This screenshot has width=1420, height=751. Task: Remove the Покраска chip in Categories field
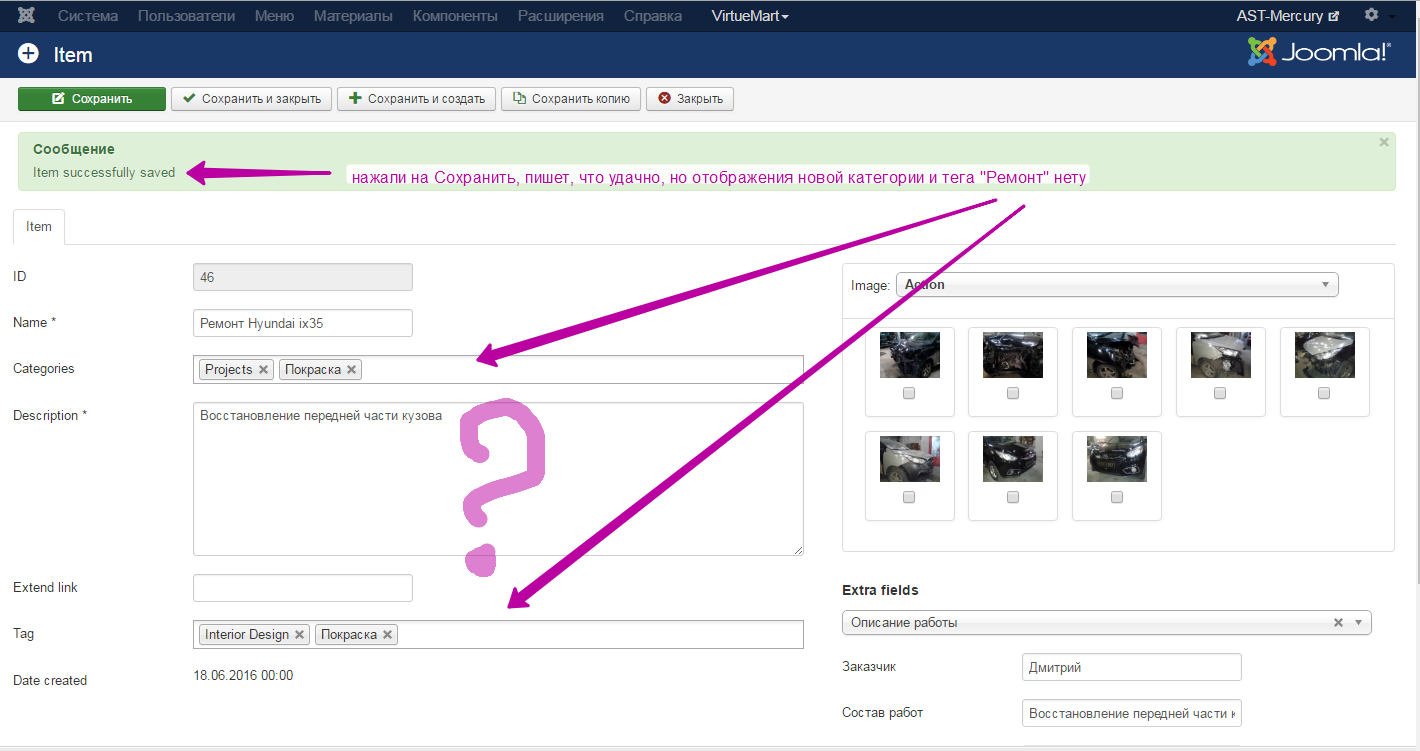point(352,370)
